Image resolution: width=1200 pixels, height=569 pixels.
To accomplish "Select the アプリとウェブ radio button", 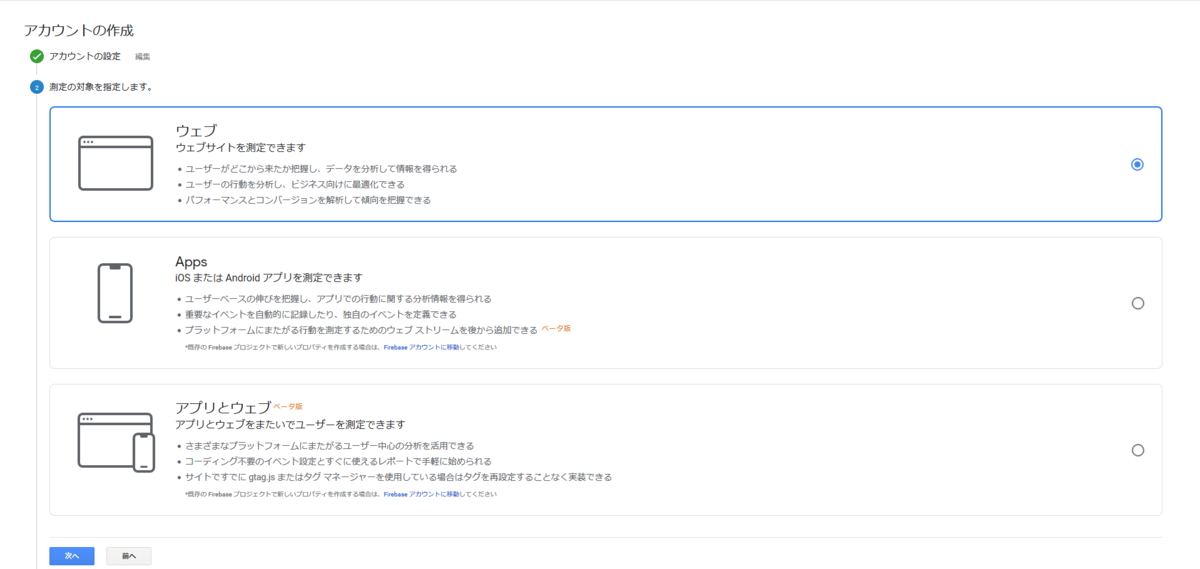I will coord(1137,450).
